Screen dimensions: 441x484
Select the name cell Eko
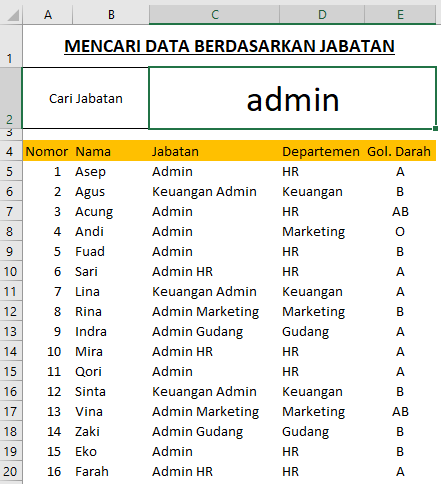111,451
